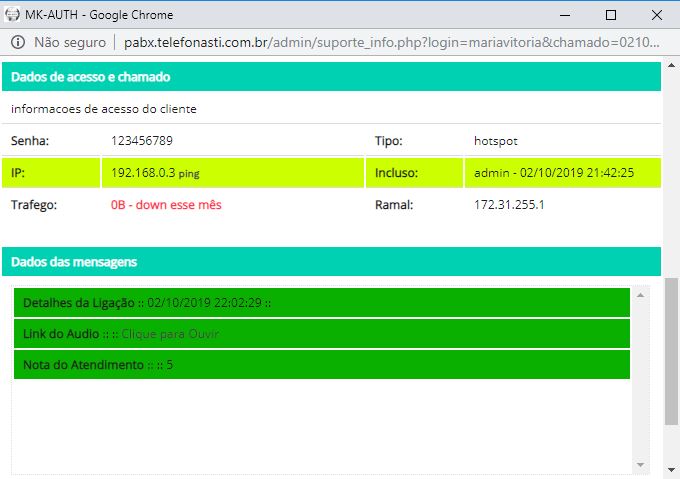Open Clique para Ouvir audio link
This screenshot has width=680, height=479.
point(170,334)
